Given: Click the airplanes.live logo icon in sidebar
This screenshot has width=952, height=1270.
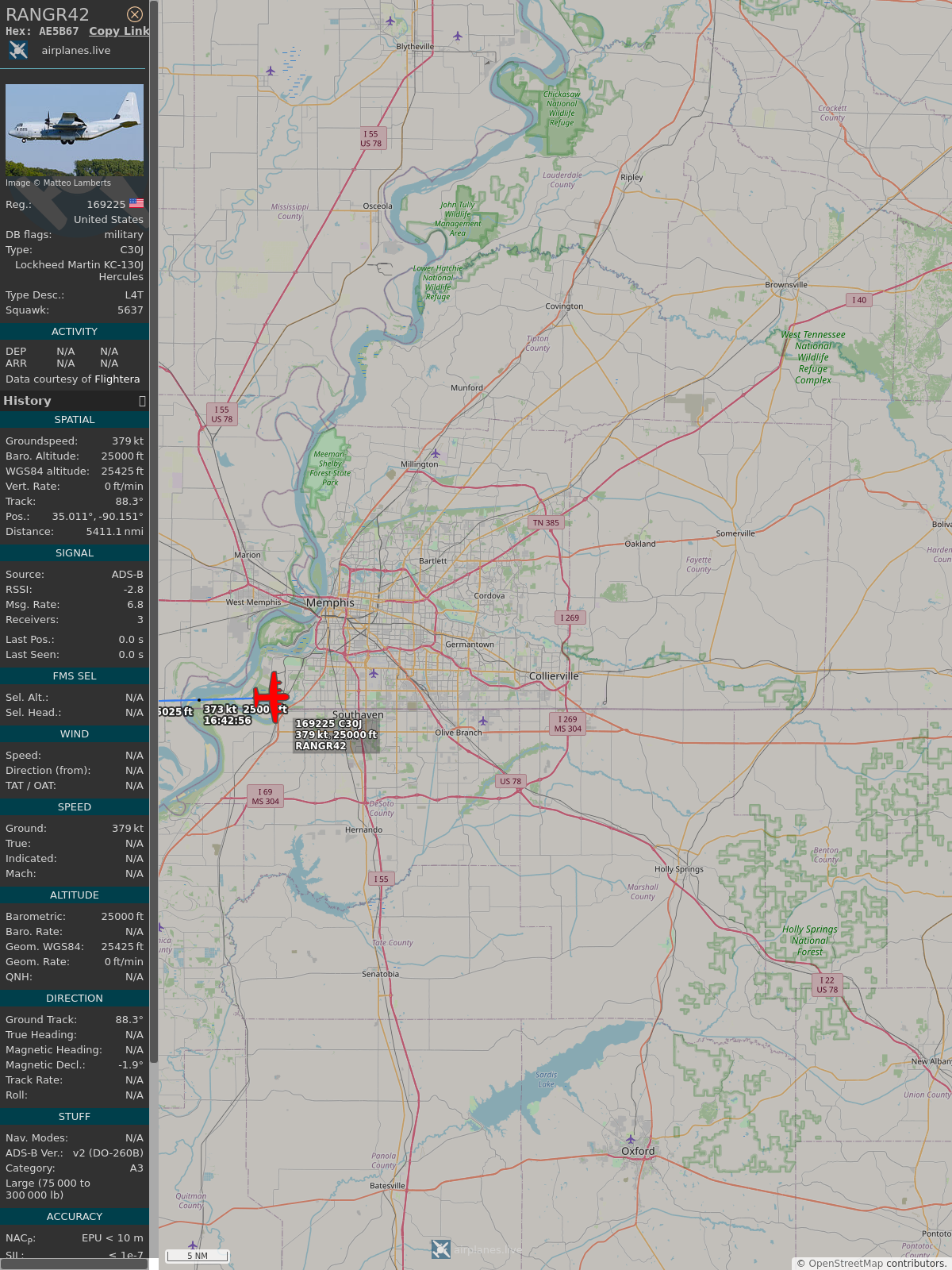Looking at the screenshot, I should (x=18, y=51).
